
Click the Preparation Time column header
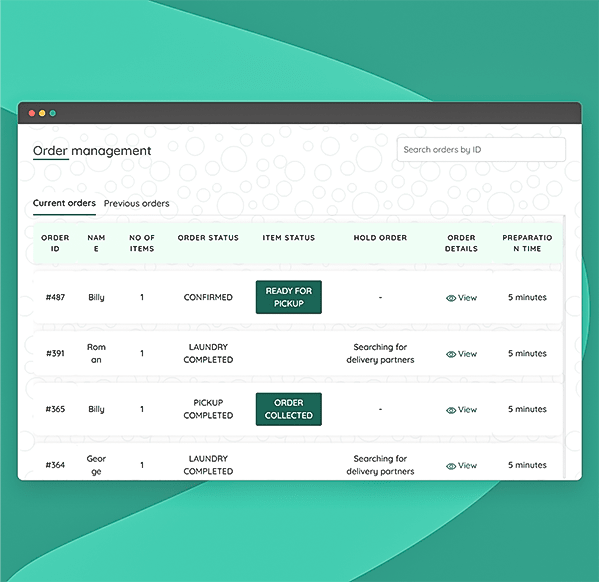pos(527,243)
